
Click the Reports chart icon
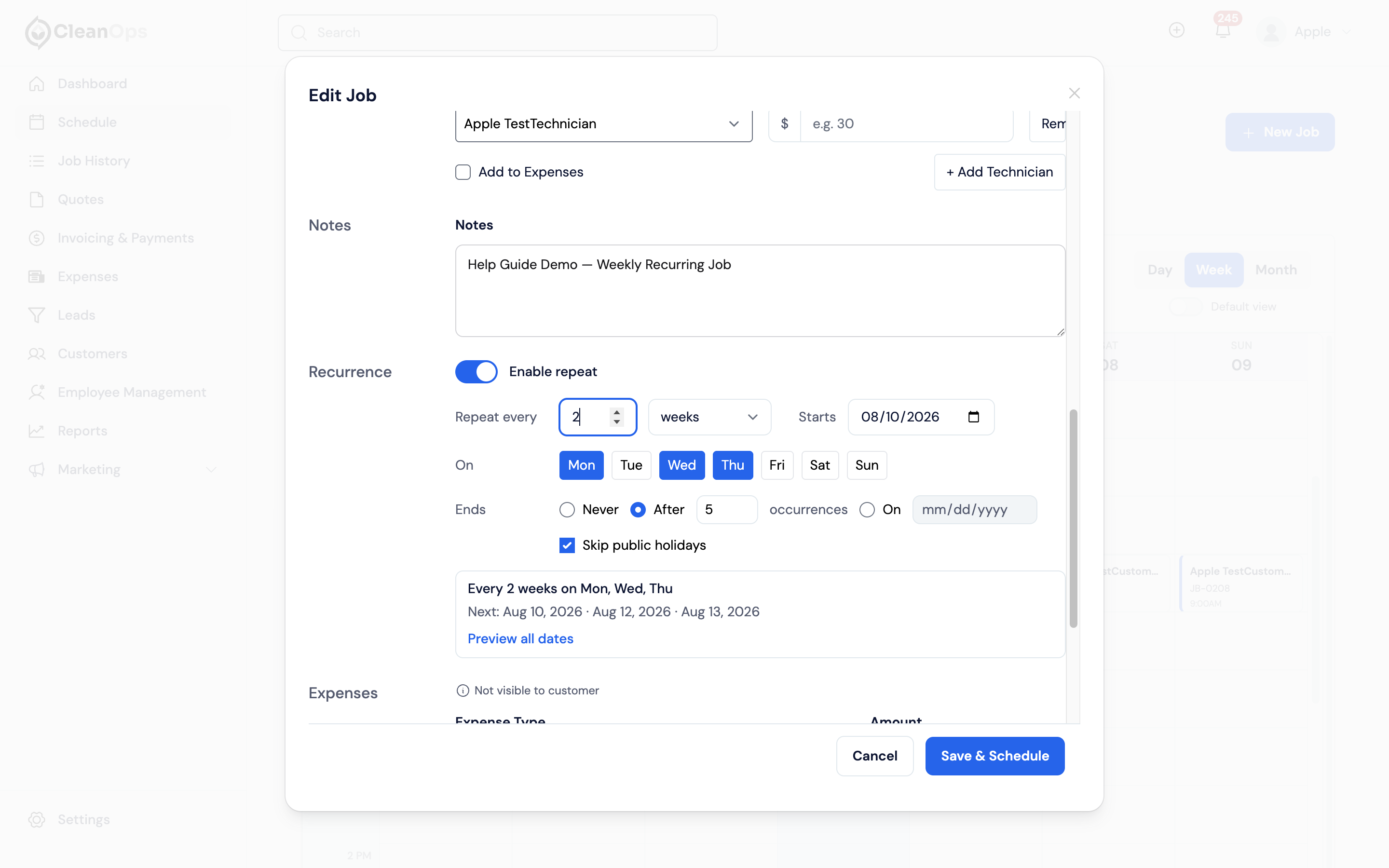tap(37, 431)
